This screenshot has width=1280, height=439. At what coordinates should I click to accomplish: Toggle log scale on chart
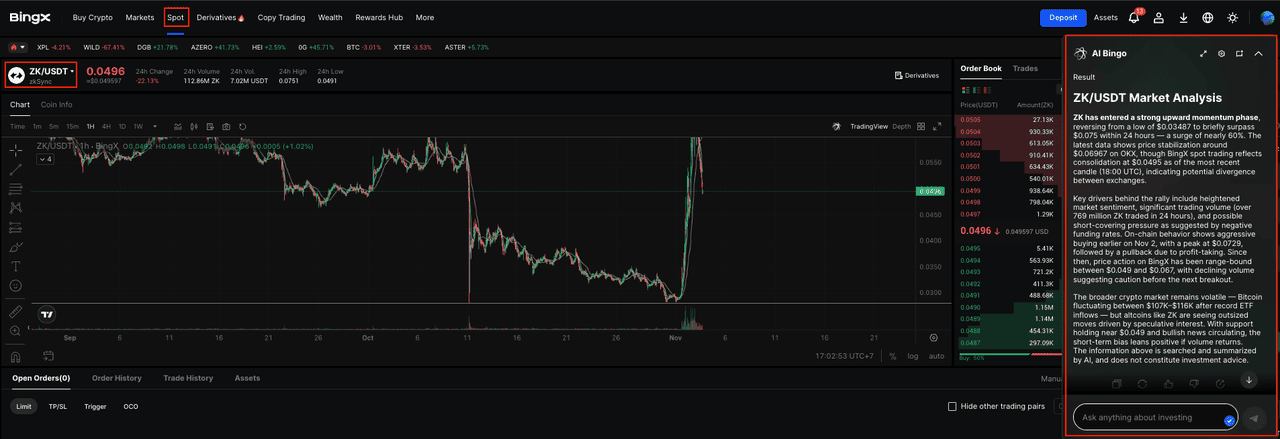click(x=913, y=355)
